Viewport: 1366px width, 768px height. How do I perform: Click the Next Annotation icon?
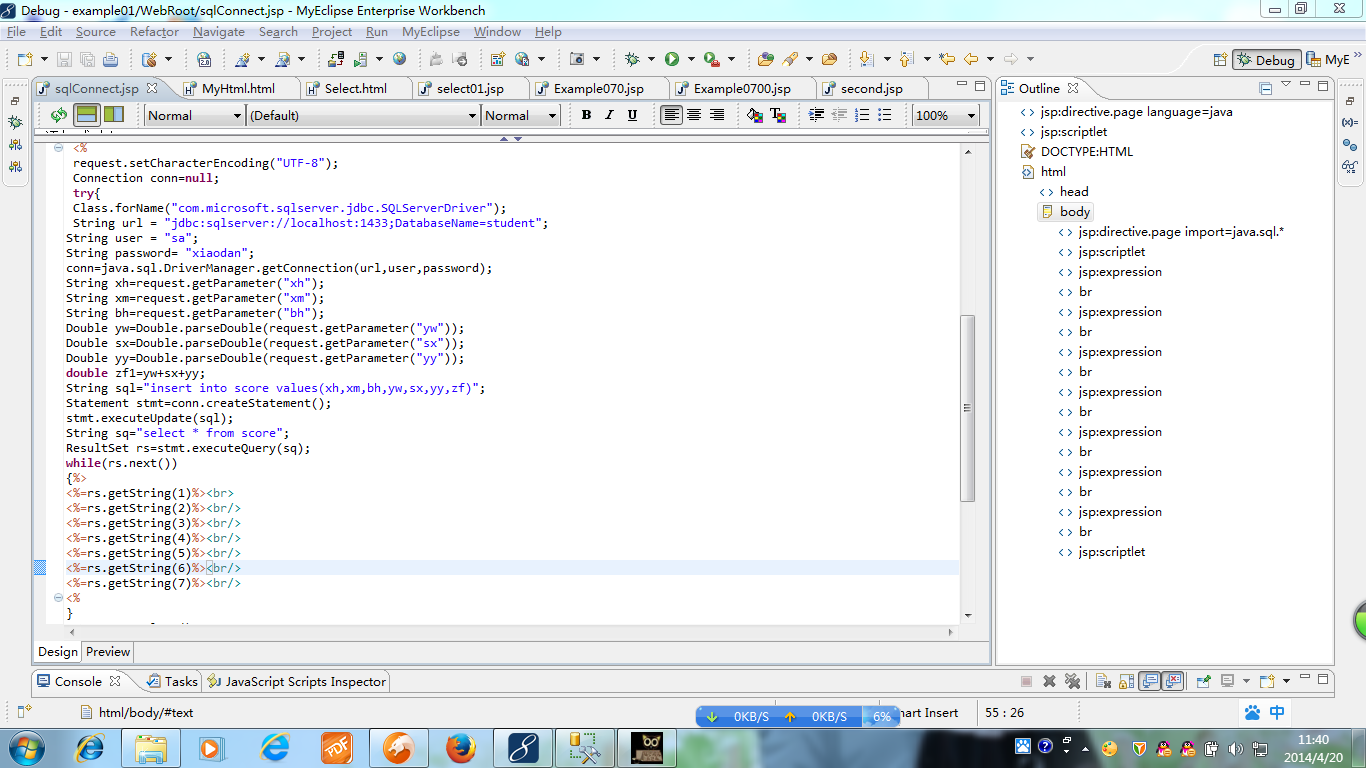pyautogui.click(x=866, y=59)
